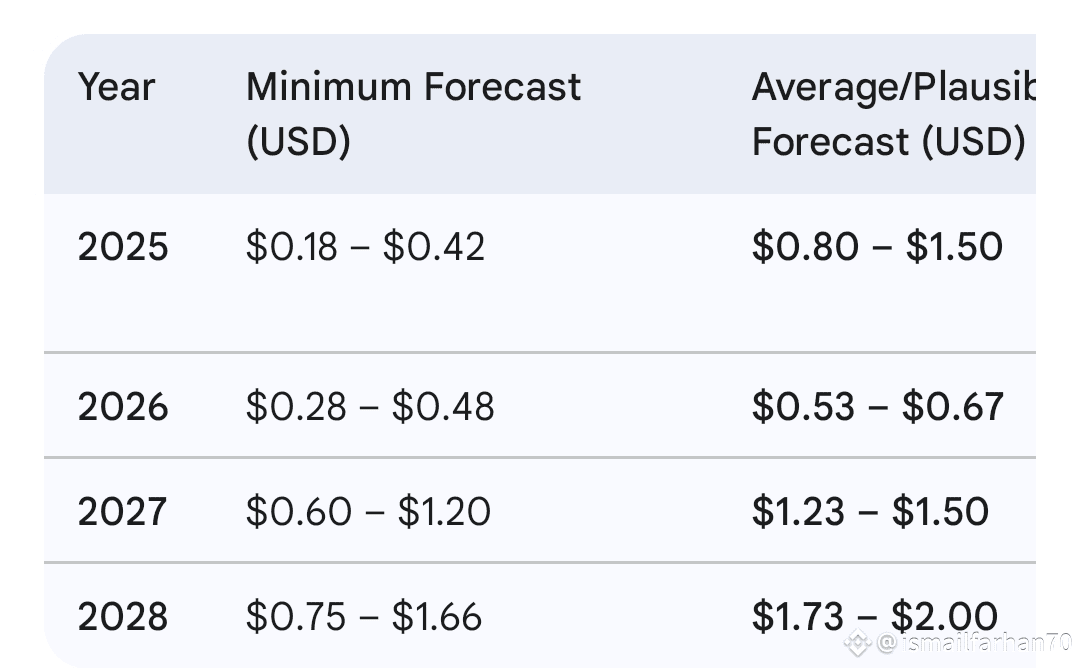Click the 2026 year cell
This screenshot has width=1080, height=668.
[123, 406]
